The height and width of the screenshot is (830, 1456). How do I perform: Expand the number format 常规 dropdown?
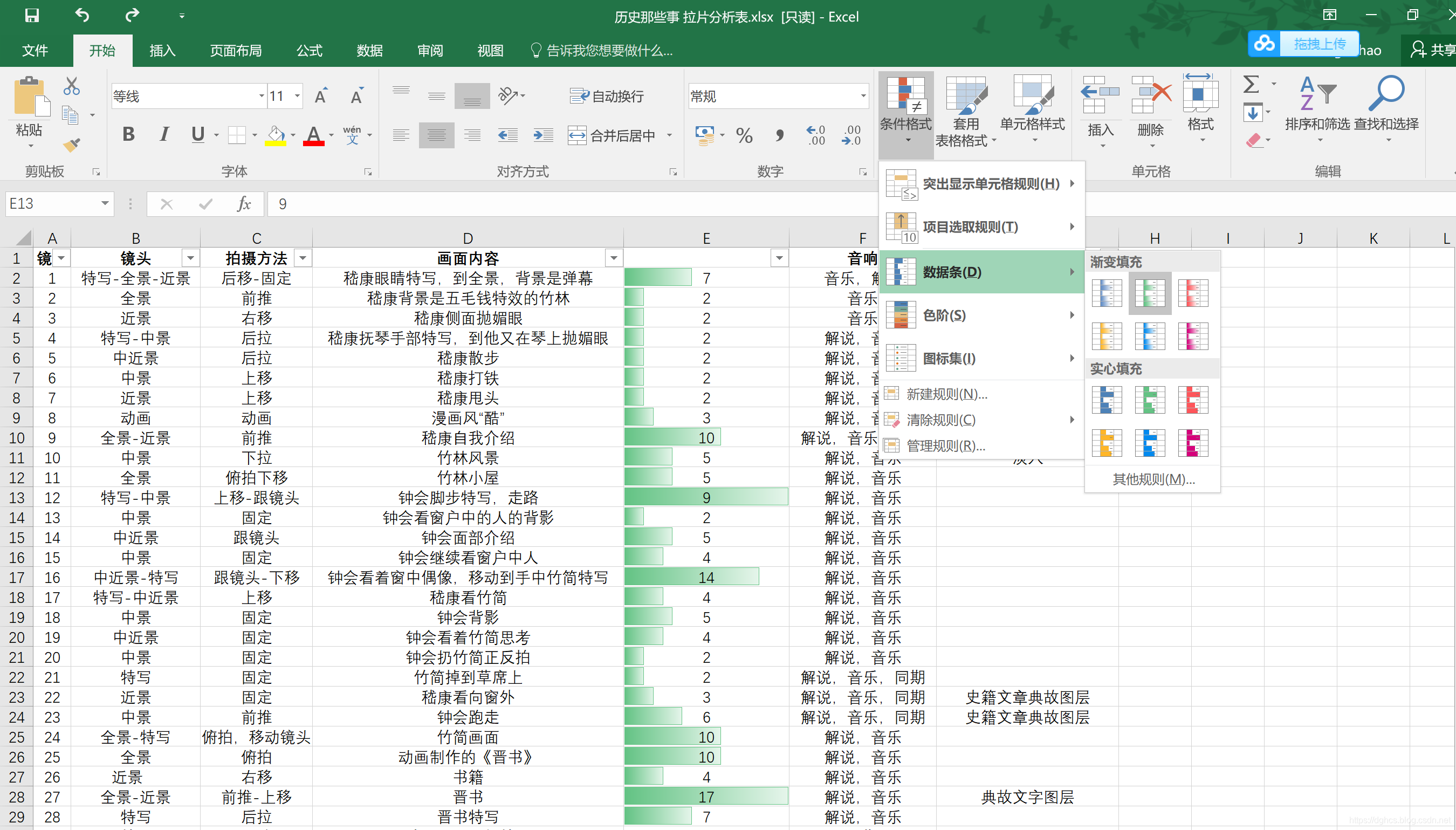point(863,97)
